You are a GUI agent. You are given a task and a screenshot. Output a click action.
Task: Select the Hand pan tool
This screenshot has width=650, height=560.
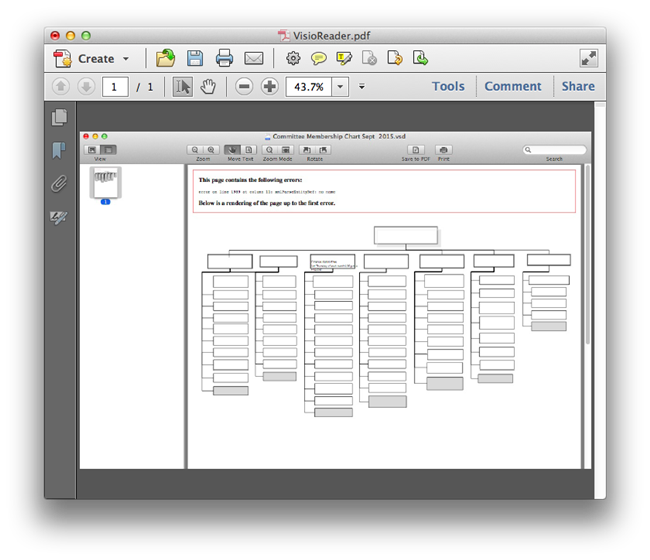pyautogui.click(x=208, y=87)
